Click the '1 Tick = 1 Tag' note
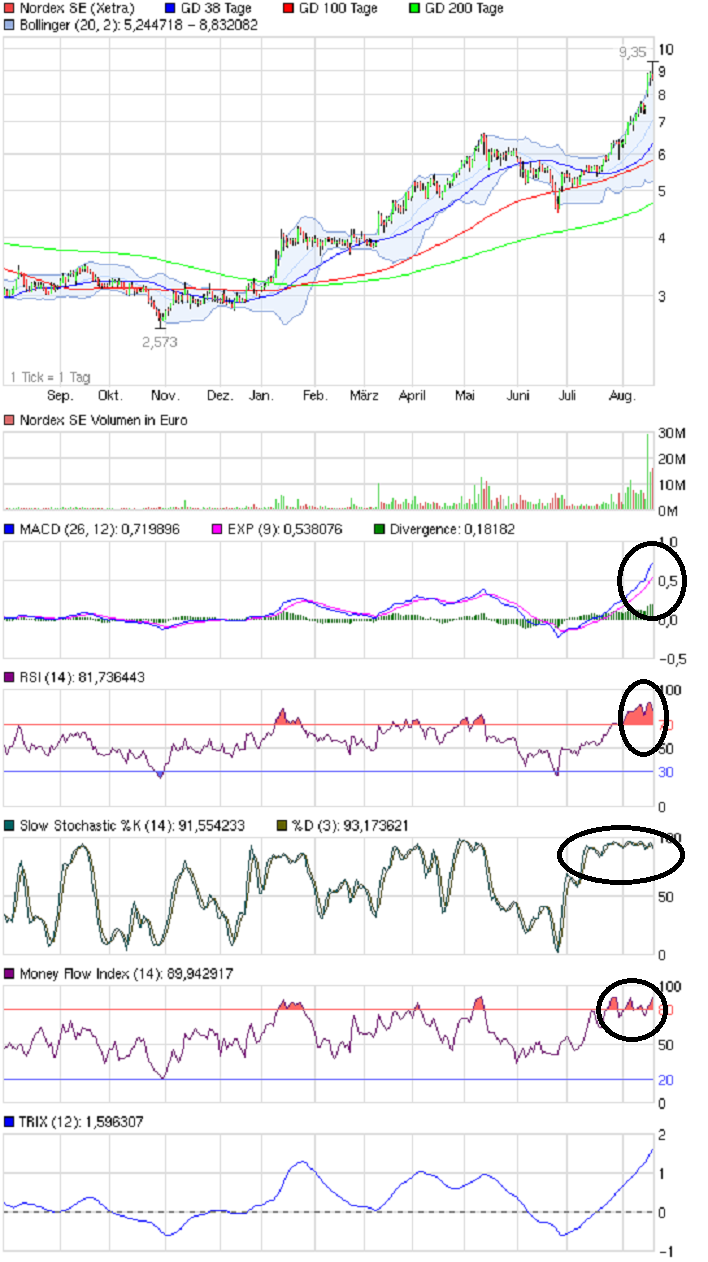708x1262 pixels. (x=50, y=377)
